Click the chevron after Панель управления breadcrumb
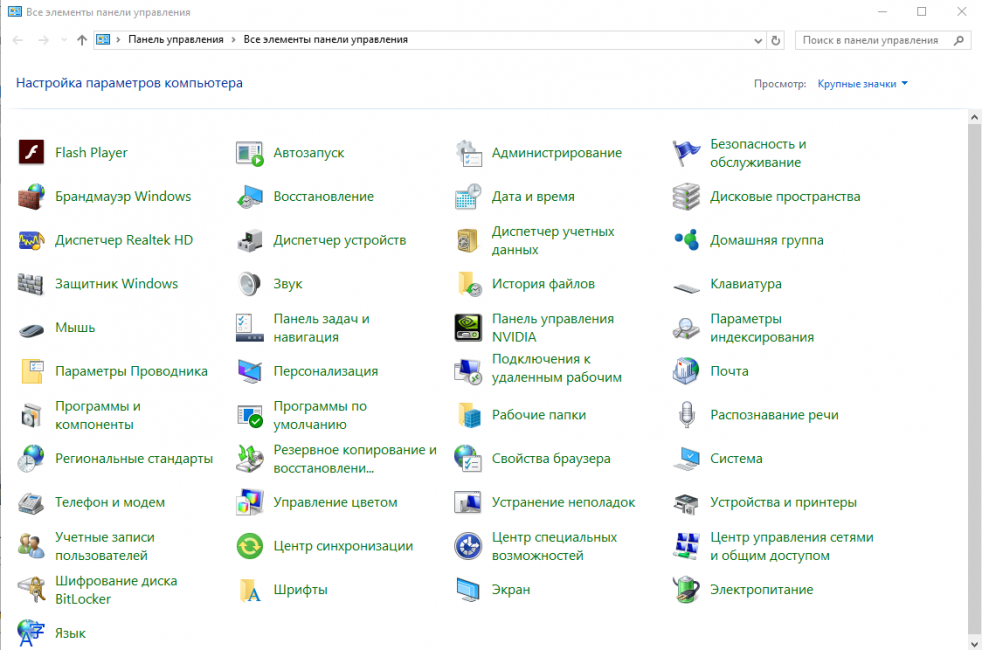 (234, 39)
